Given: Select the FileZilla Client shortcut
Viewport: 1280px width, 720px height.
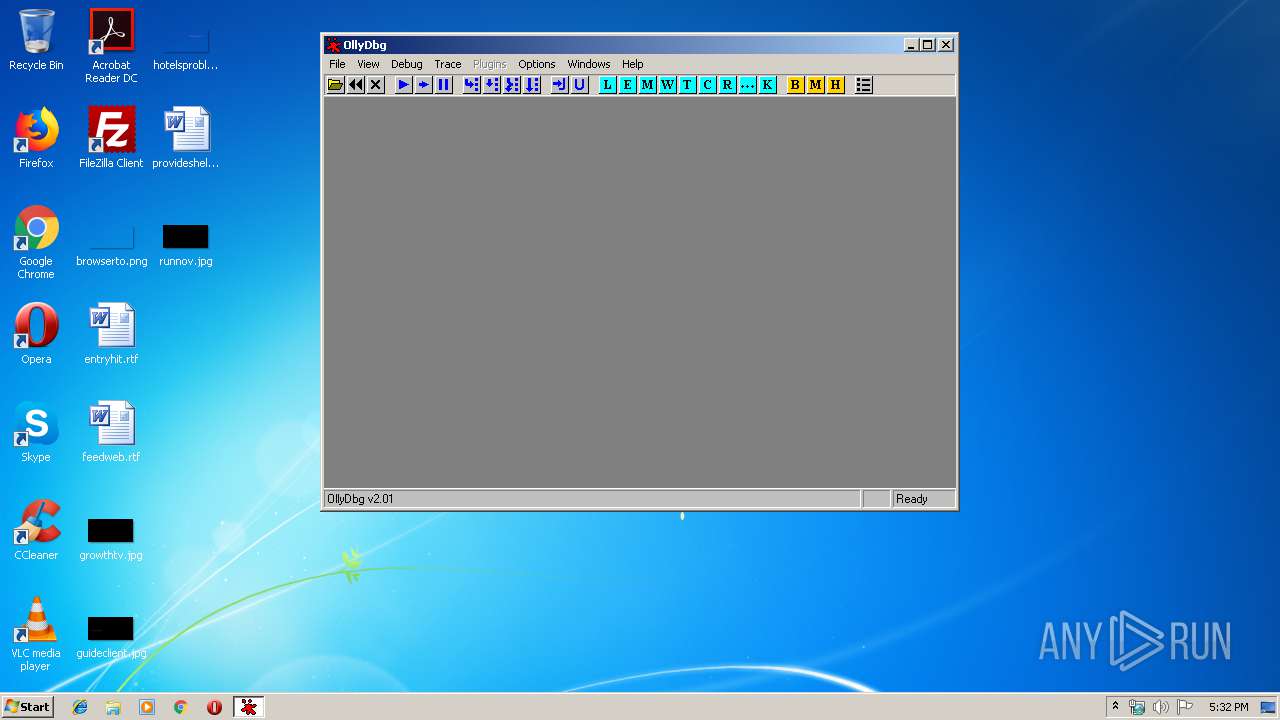Looking at the screenshot, I should pos(111,138).
